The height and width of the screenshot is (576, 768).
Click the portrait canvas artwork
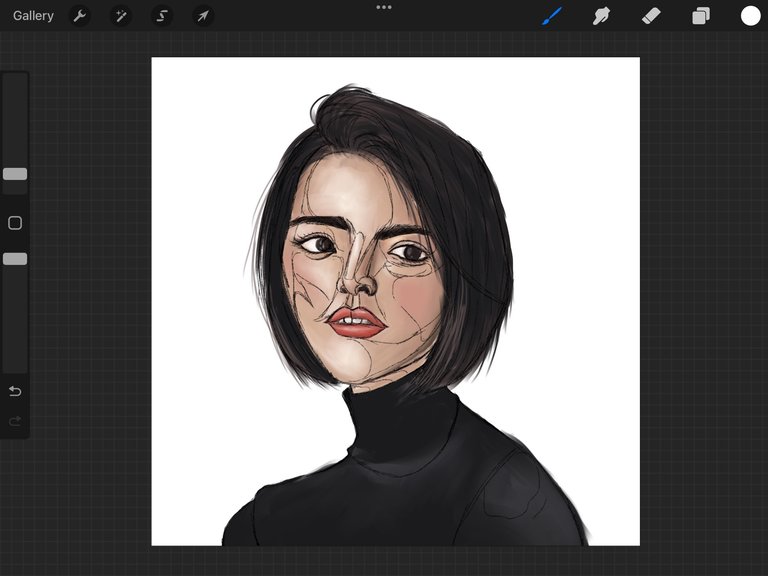(396, 301)
